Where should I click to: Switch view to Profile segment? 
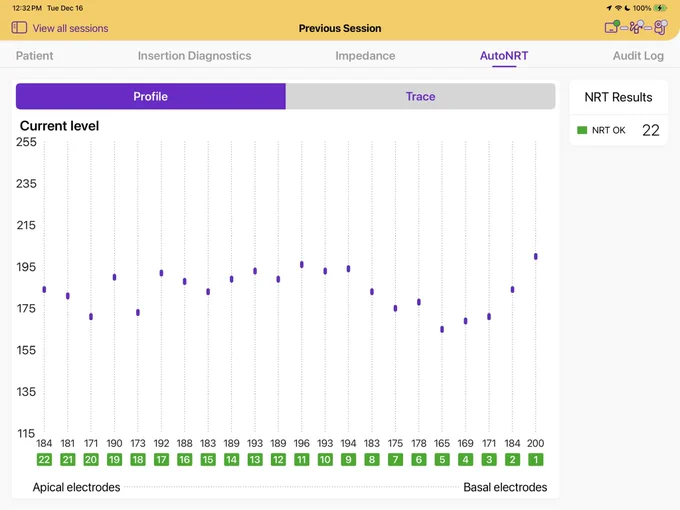[x=150, y=96]
